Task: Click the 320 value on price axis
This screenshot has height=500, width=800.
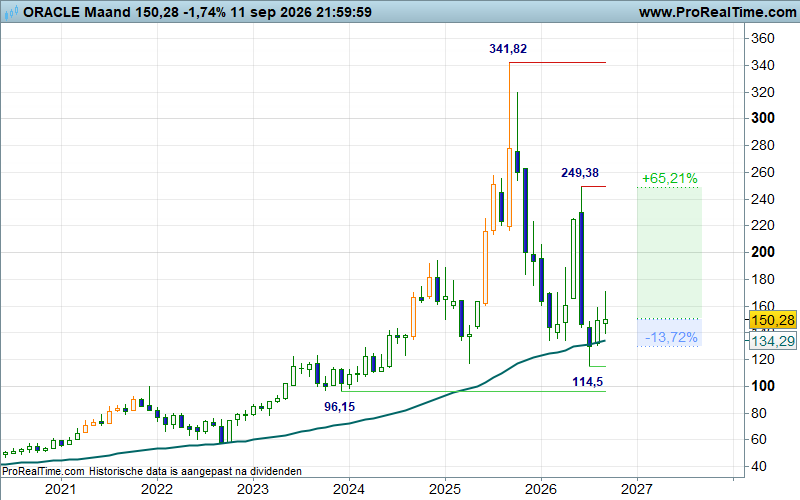Action: pos(763,92)
